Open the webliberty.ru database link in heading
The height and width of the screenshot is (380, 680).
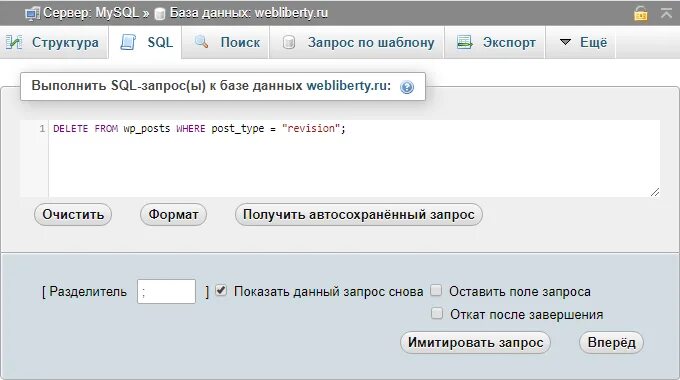coord(349,85)
